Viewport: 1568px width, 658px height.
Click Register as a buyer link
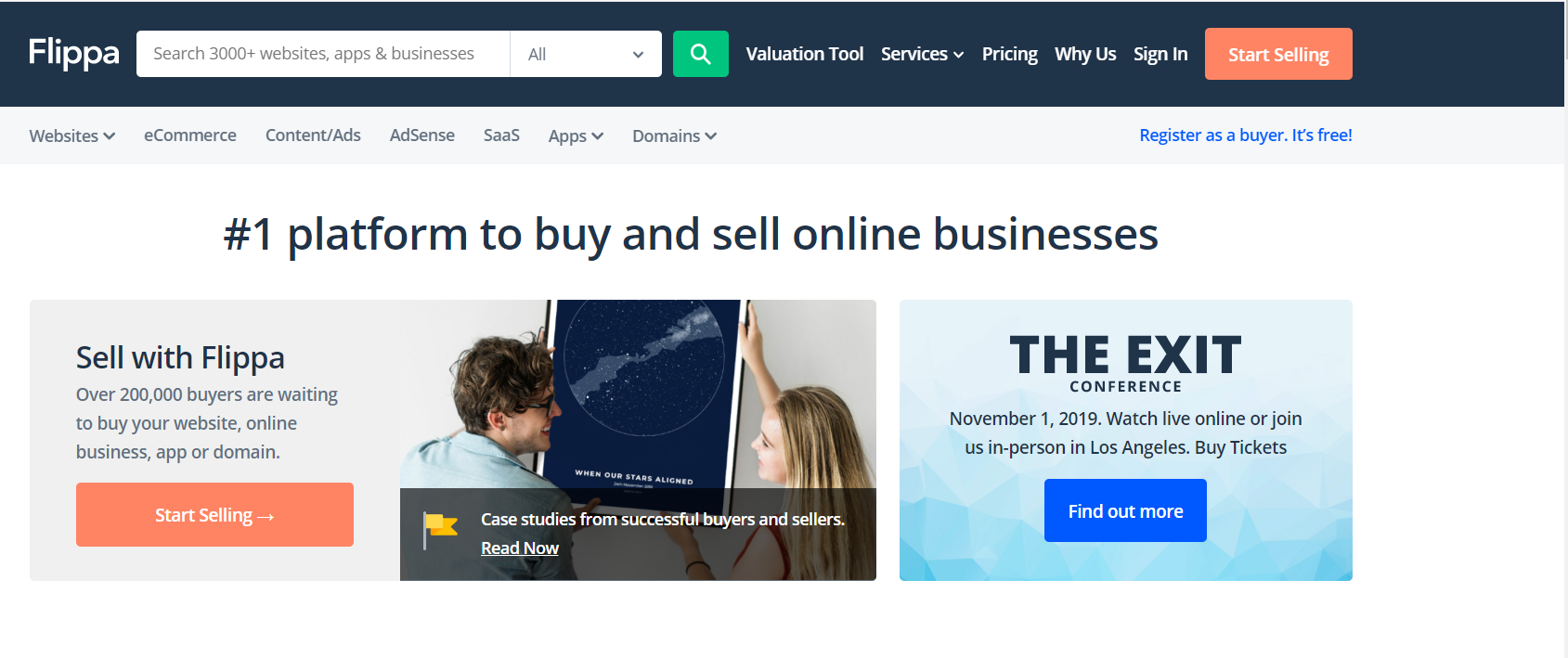1246,135
